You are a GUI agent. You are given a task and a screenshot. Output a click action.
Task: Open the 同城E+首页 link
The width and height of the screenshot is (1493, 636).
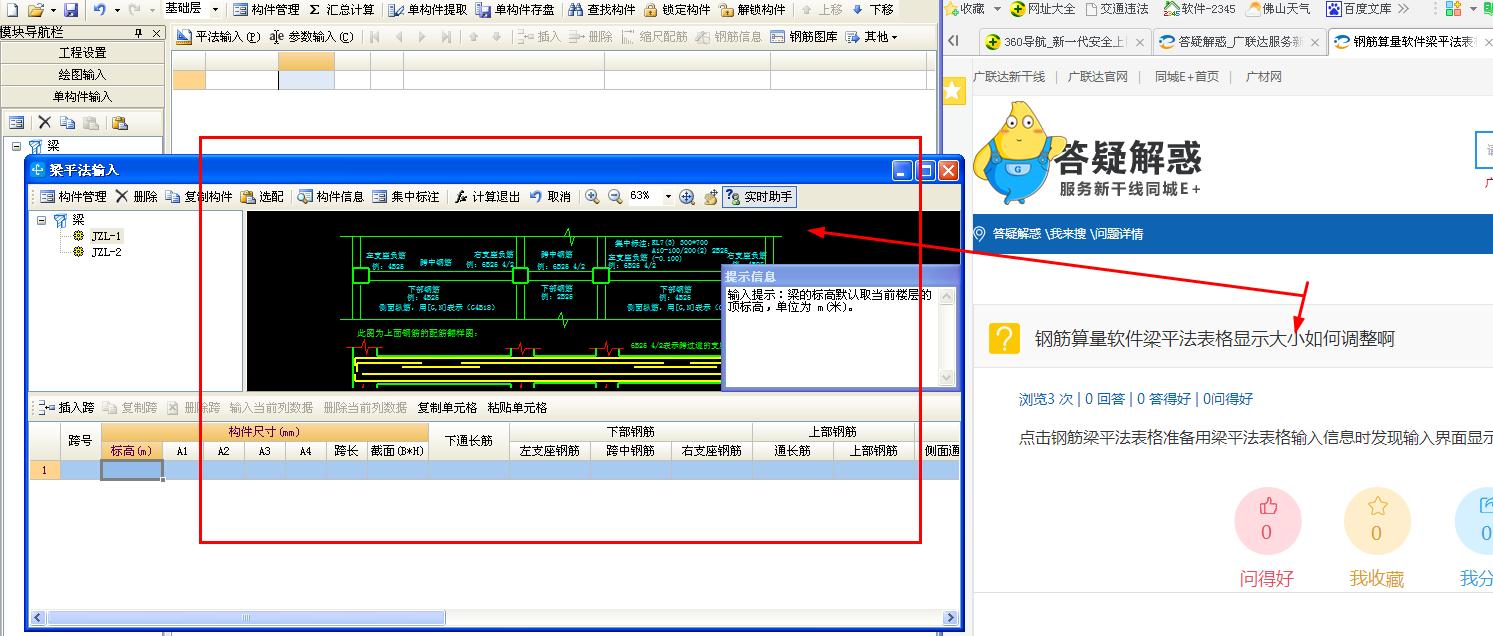pyautogui.click(x=1186, y=77)
